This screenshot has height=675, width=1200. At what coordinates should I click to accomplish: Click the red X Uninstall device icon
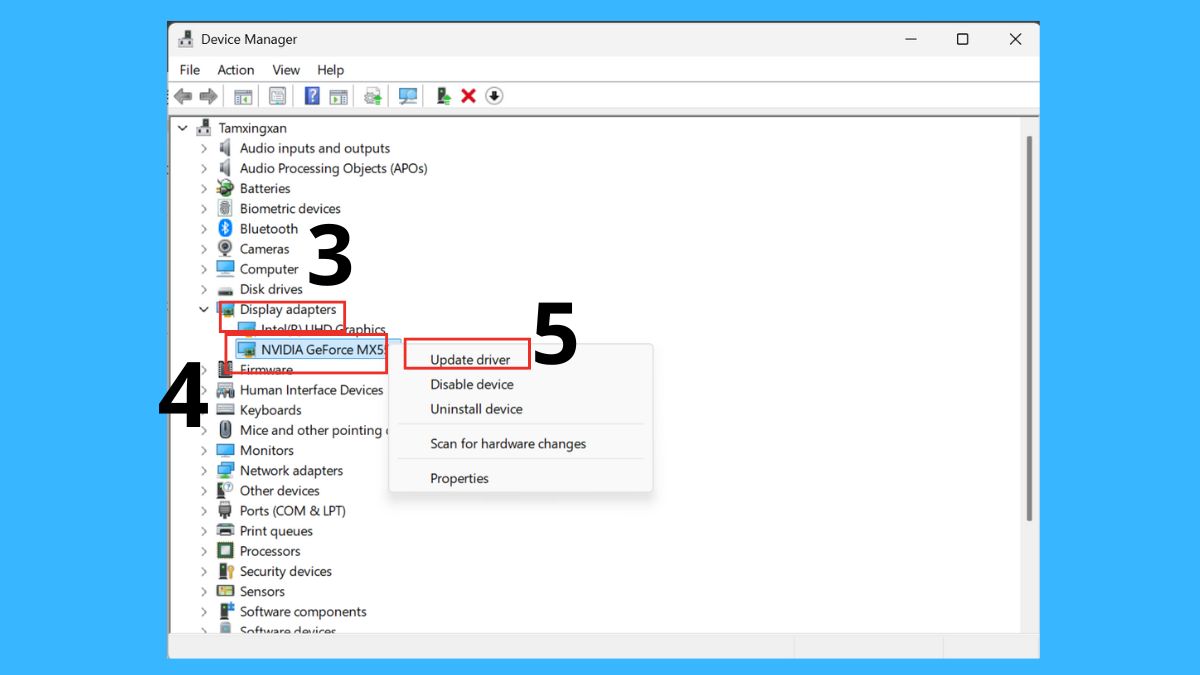click(x=470, y=95)
